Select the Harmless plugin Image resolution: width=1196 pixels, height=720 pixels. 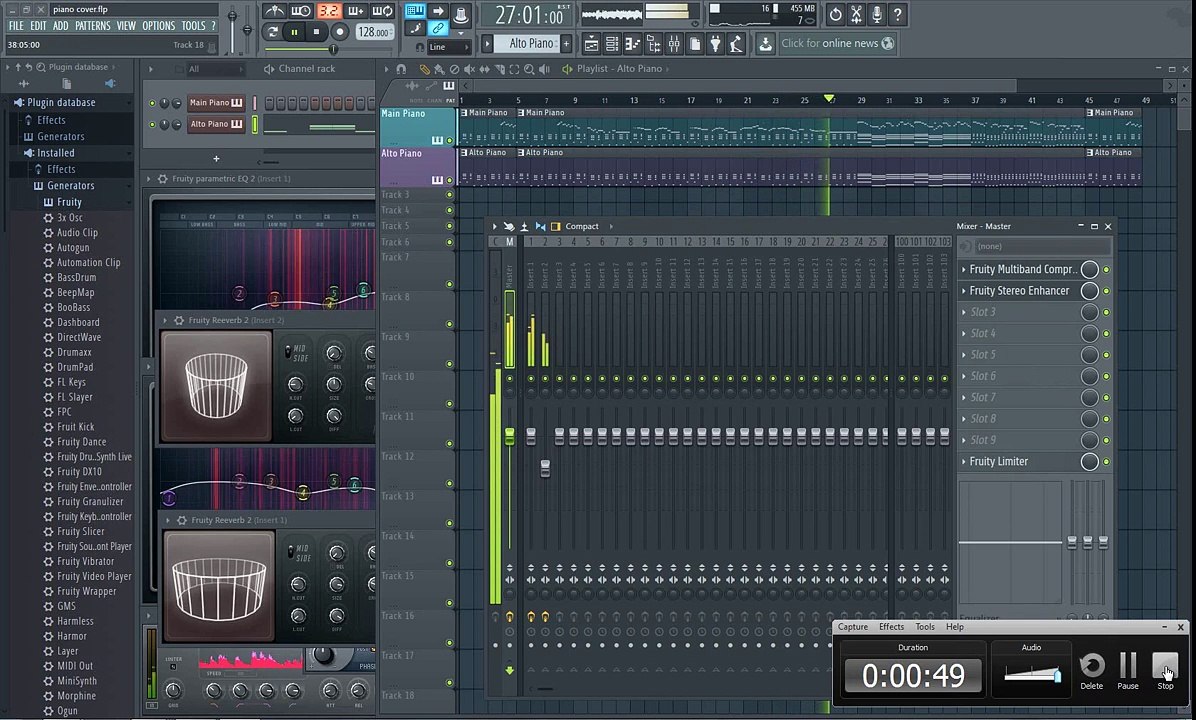click(x=75, y=622)
